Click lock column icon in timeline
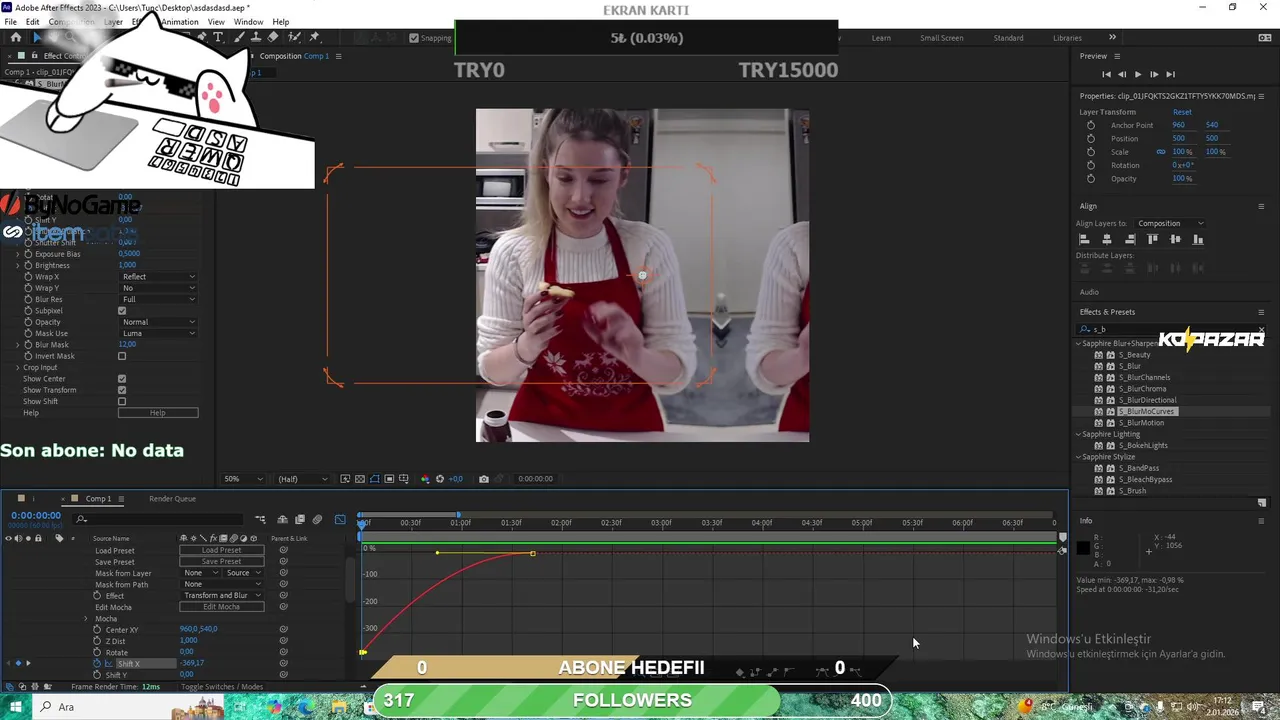The image size is (1280, 720). click(x=38, y=538)
